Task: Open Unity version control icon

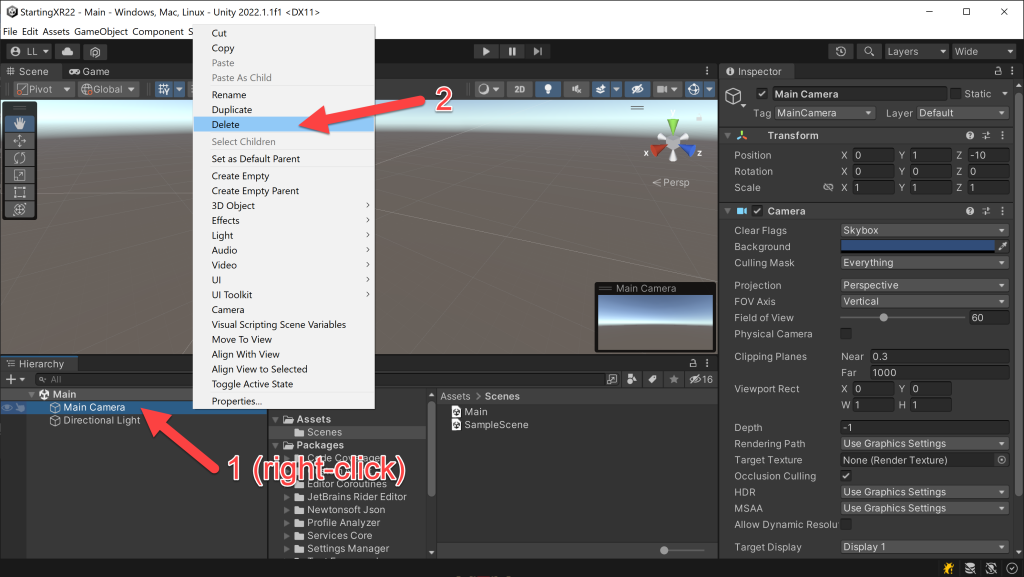Action: [x=95, y=52]
